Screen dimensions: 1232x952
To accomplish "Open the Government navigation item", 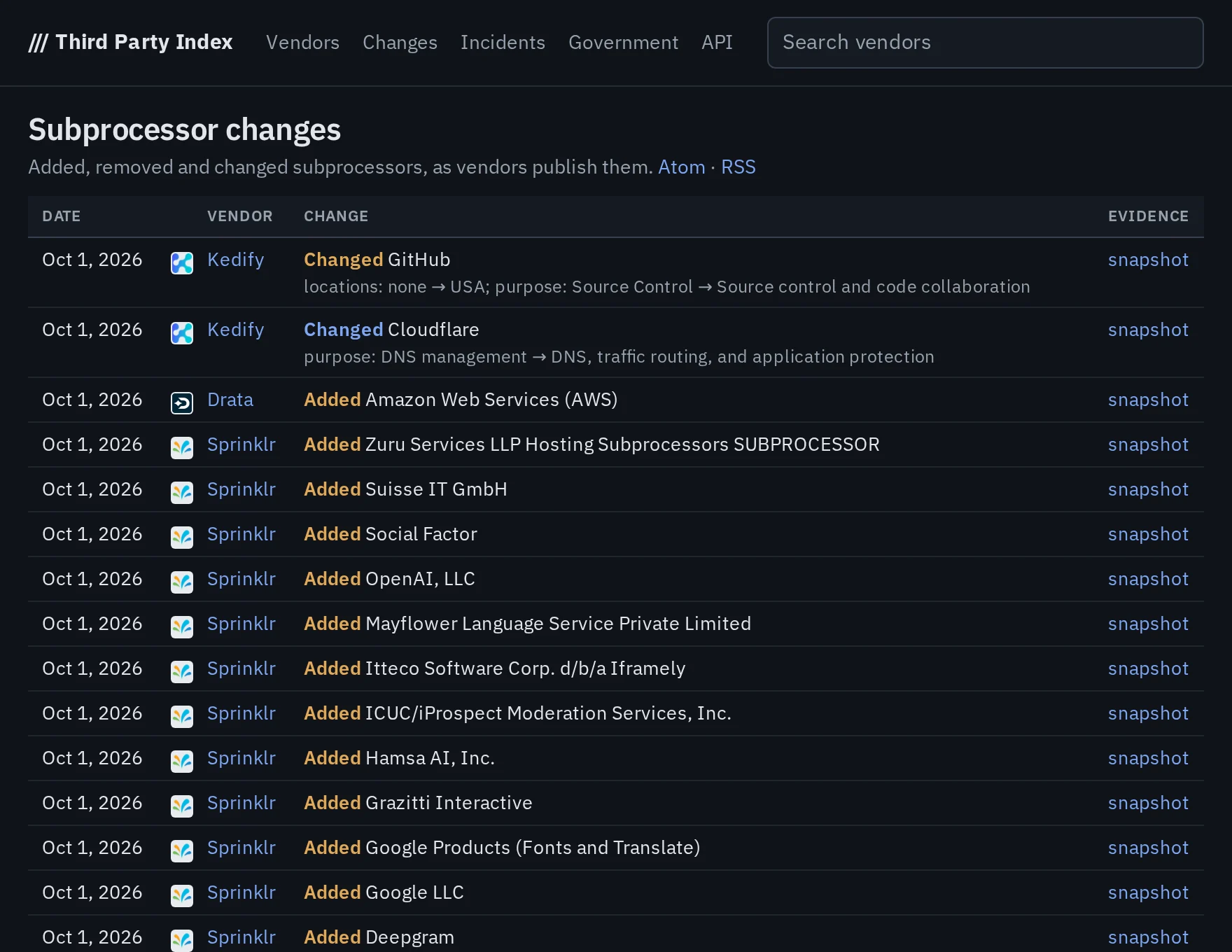I will coord(623,42).
